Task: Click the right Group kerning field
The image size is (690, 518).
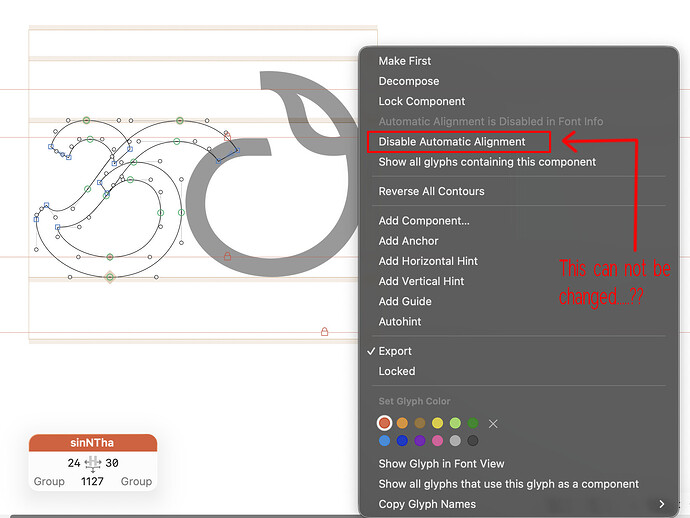Action: (x=136, y=481)
